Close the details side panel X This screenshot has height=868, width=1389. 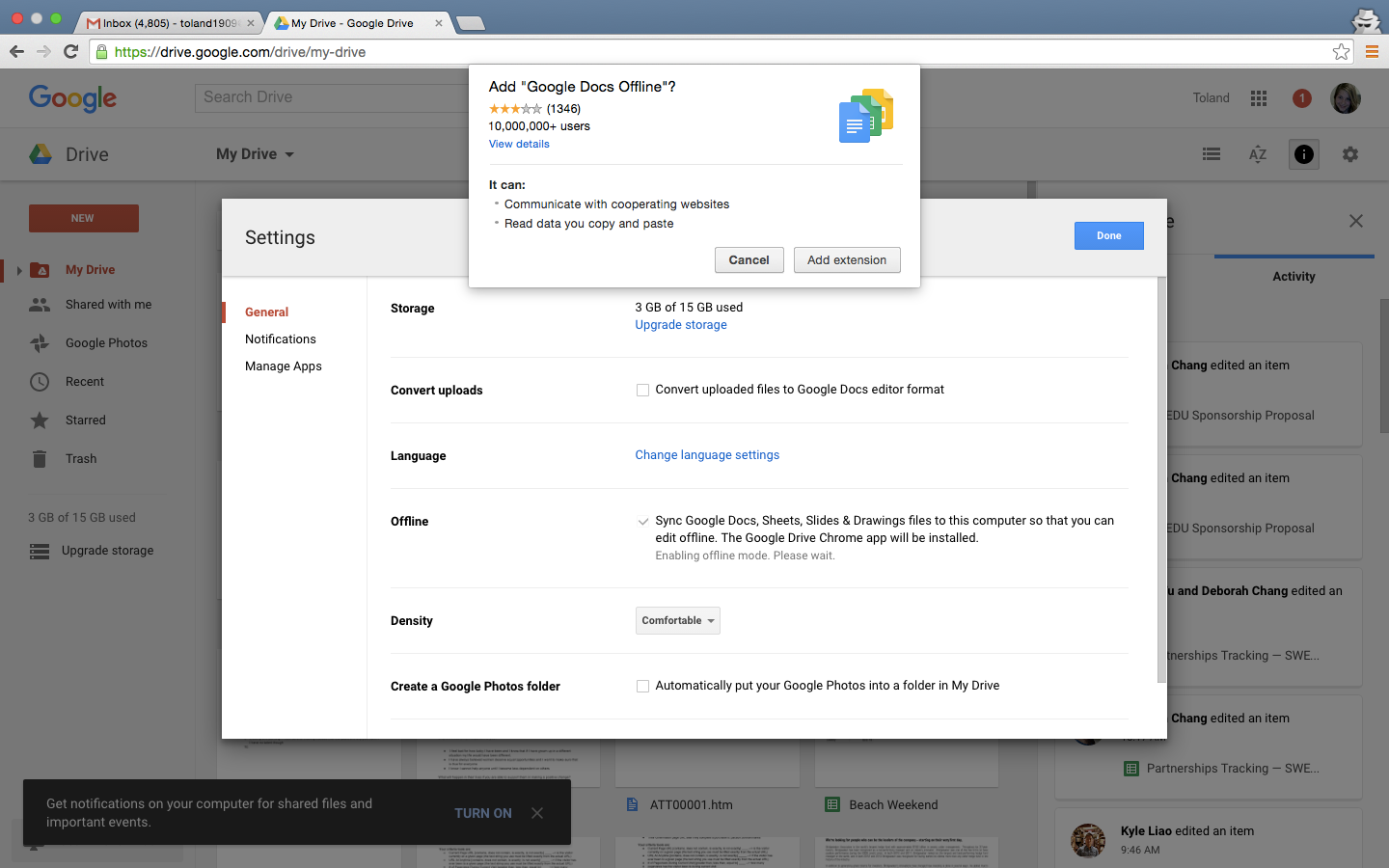coord(1356,222)
